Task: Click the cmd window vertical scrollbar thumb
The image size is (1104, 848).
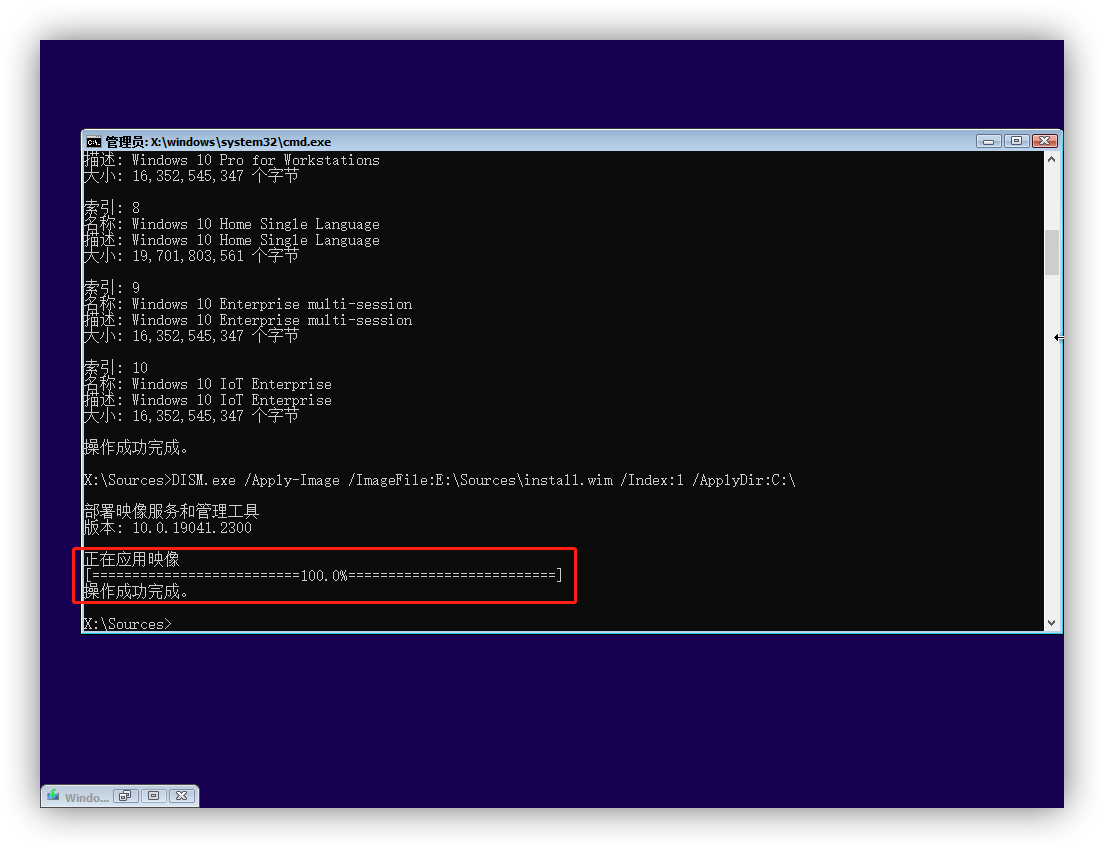Action: (x=1052, y=252)
